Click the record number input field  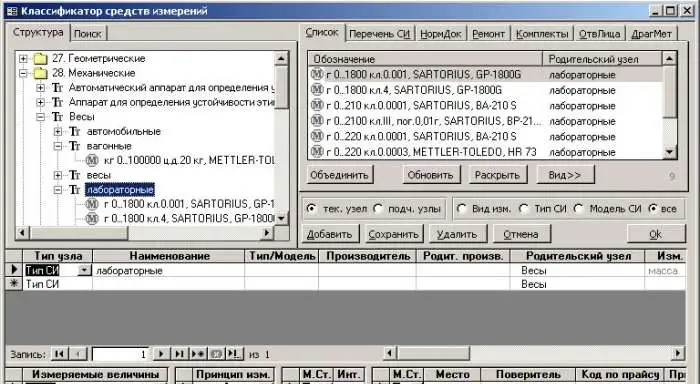[120, 354]
